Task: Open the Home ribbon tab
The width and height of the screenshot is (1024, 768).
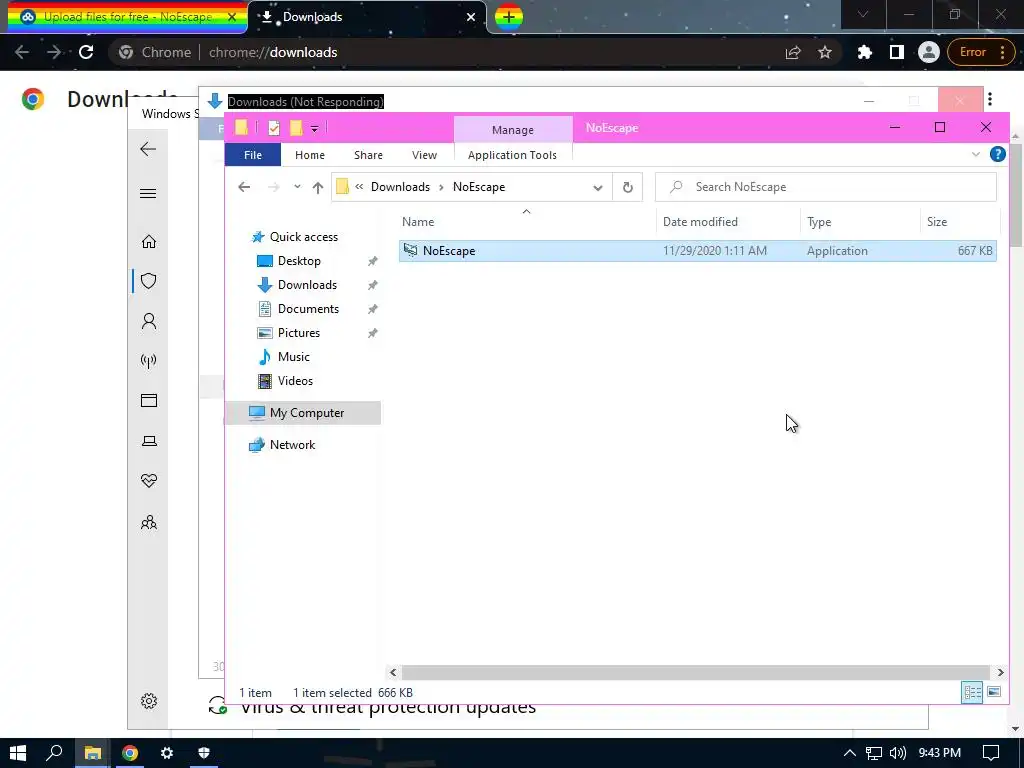Action: [310, 155]
